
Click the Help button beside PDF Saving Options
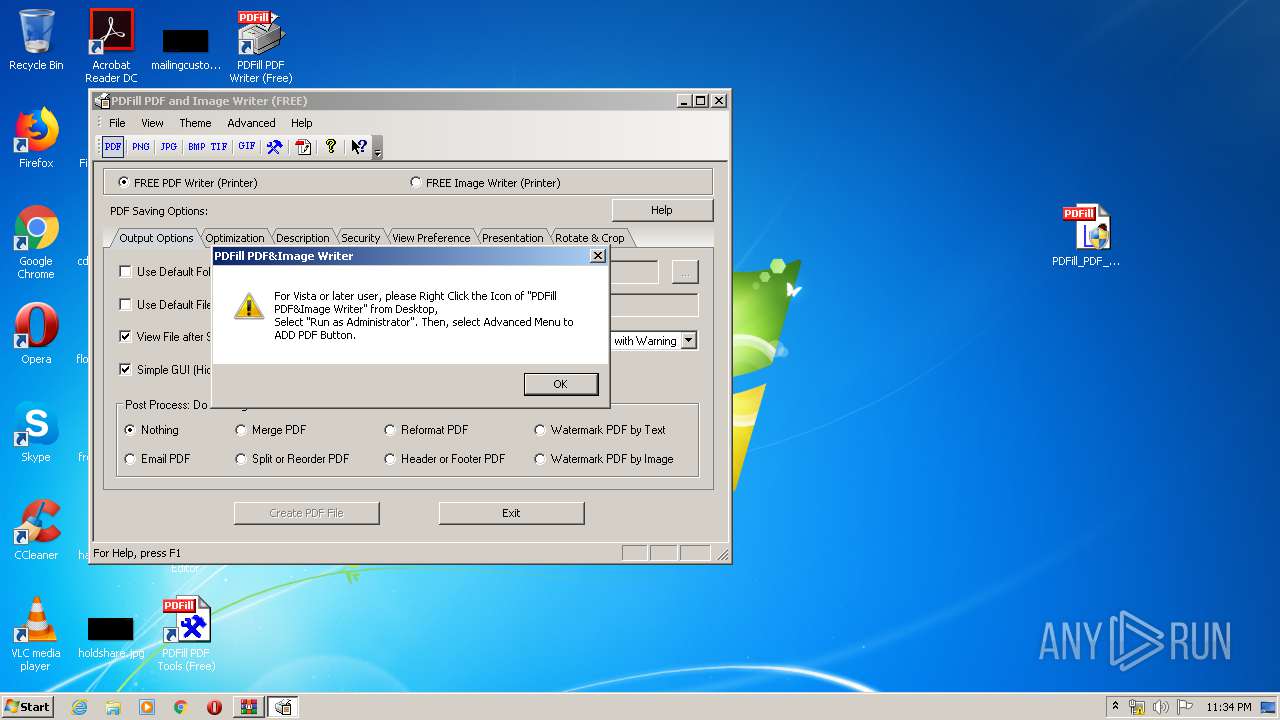pos(662,210)
